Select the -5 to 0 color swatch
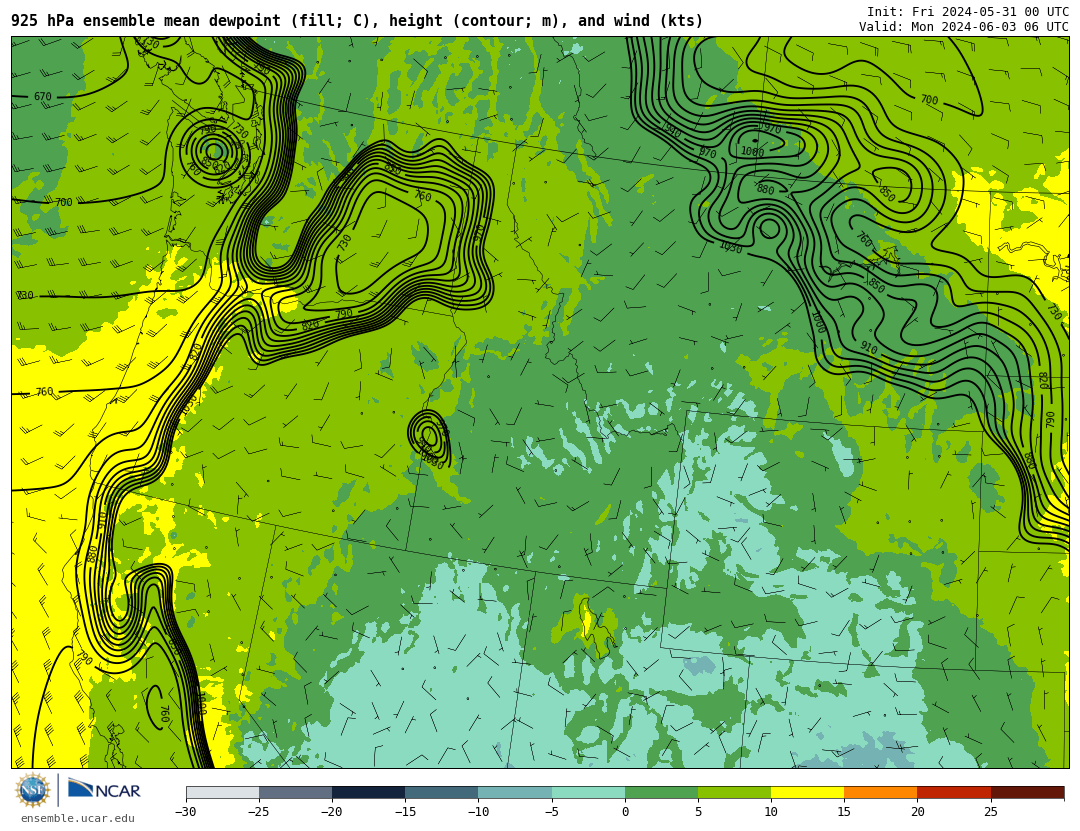Screen dimensions: 1080x831 coord(588,792)
